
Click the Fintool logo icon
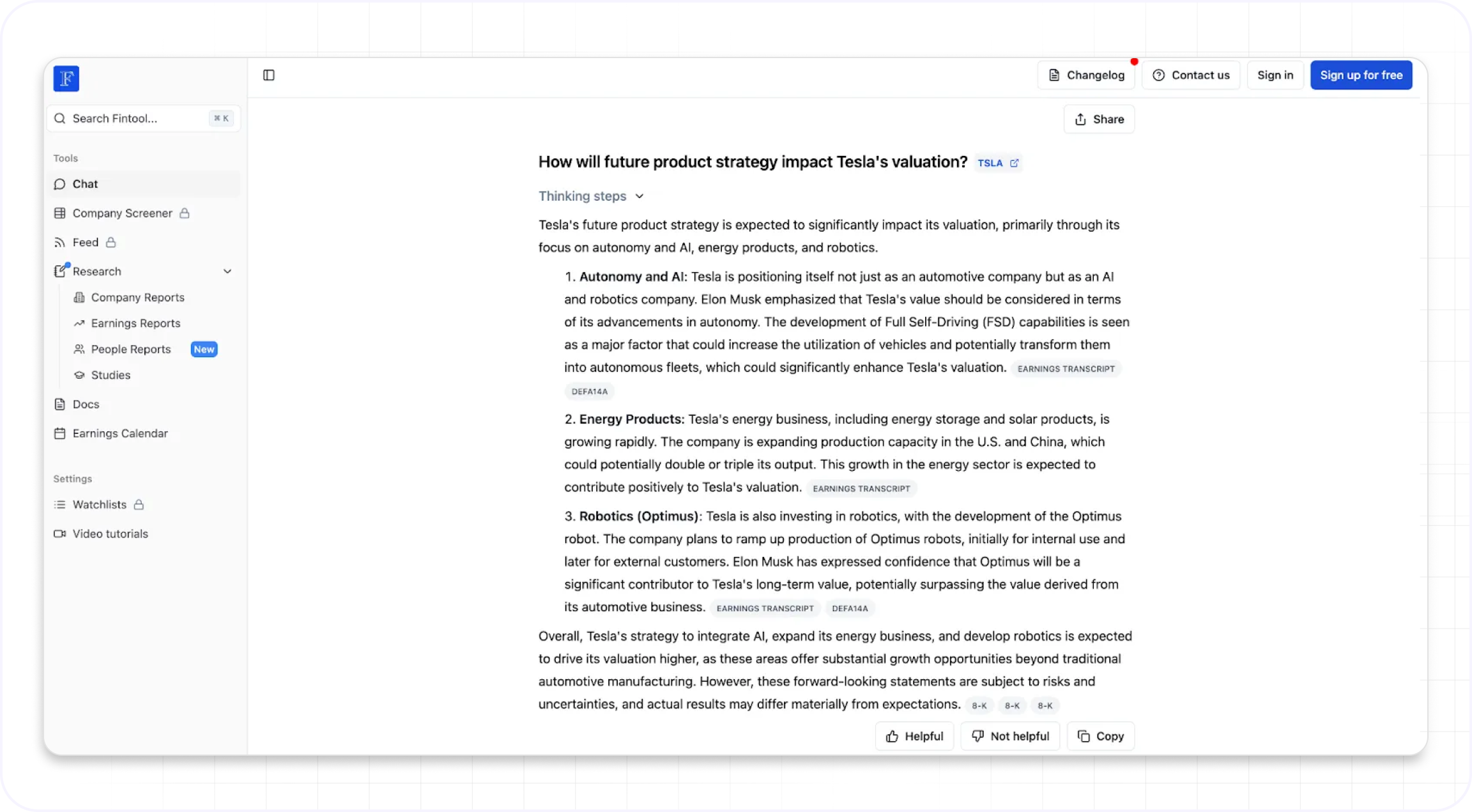click(66, 79)
